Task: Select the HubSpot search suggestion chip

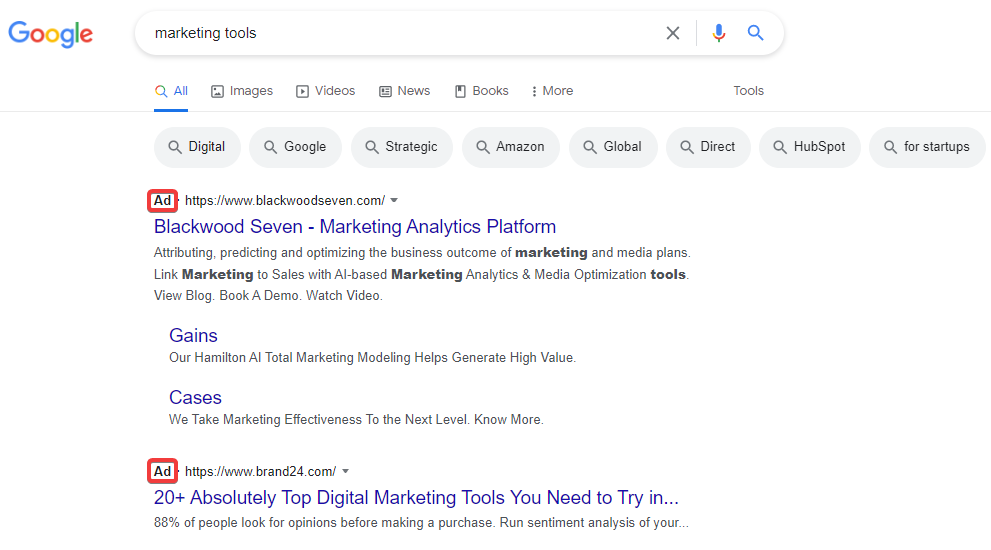Action: (x=808, y=147)
